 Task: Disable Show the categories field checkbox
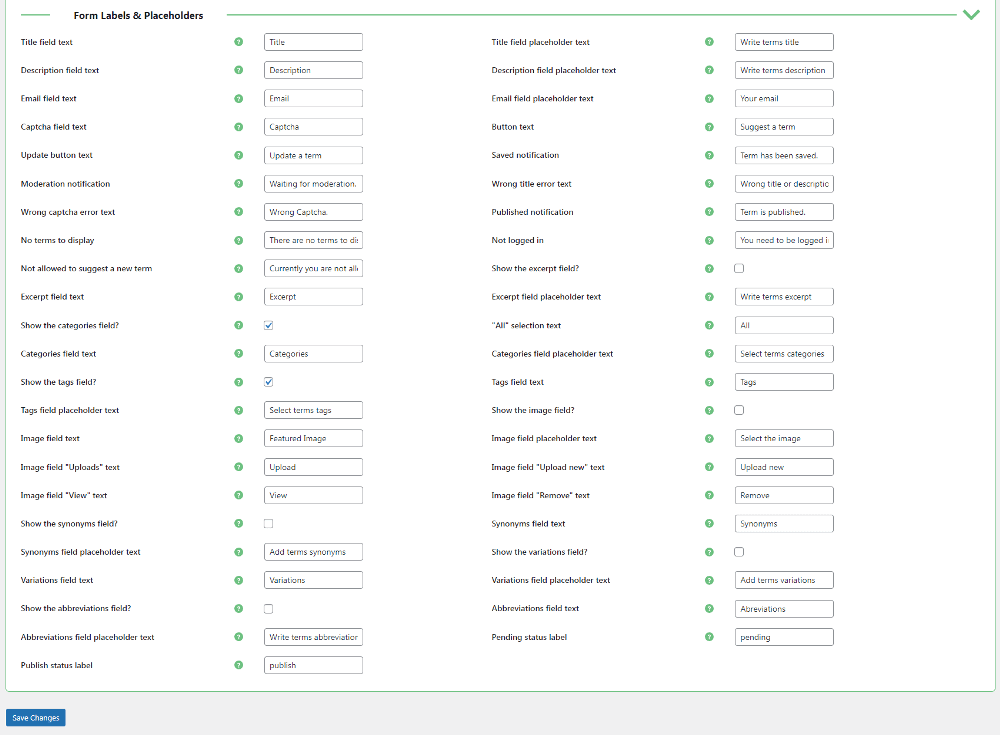269,325
